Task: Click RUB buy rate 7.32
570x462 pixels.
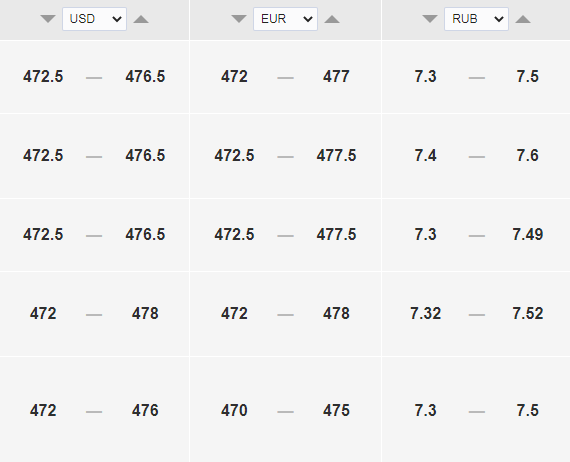Action: coord(426,314)
